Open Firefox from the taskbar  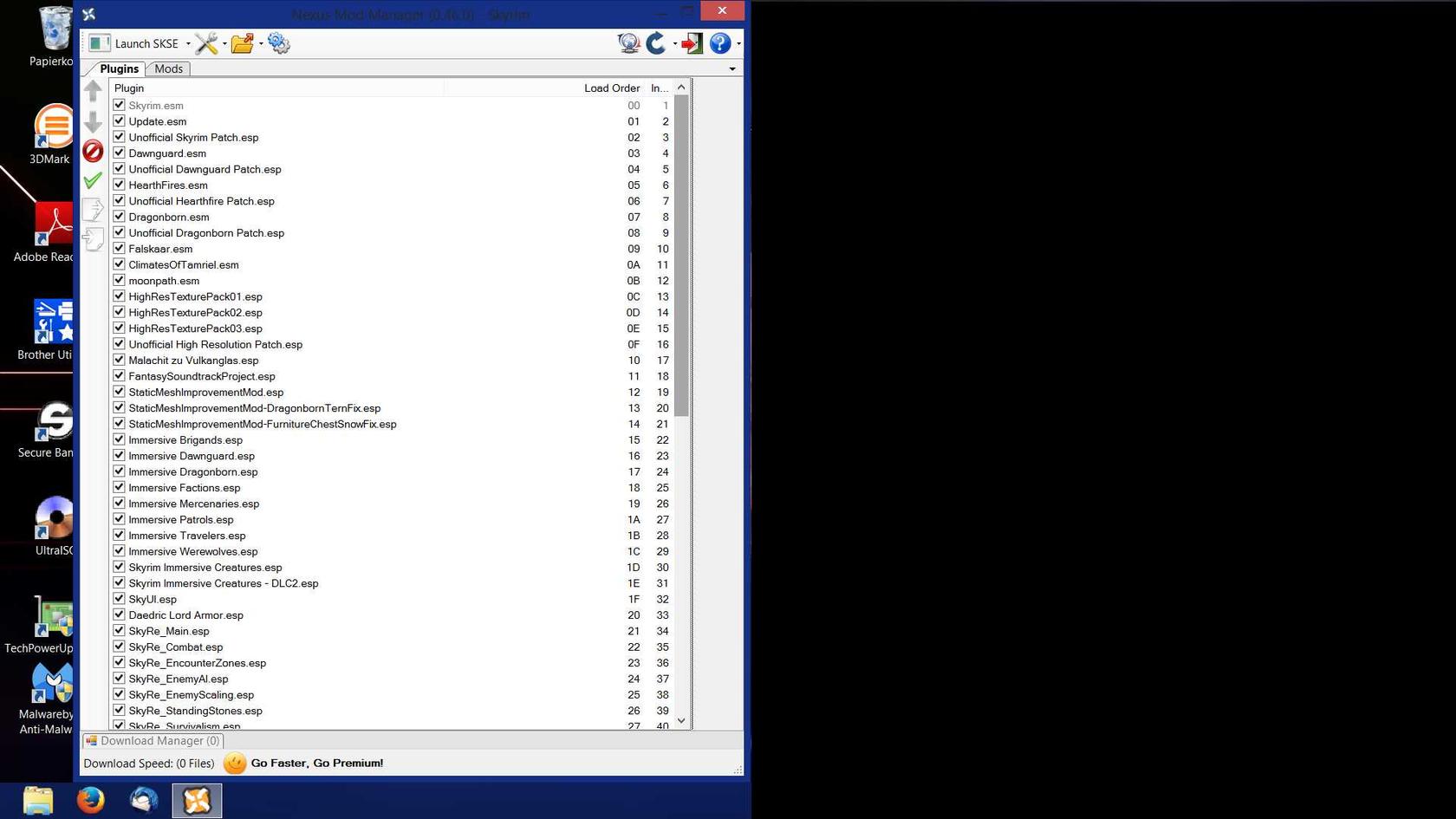[x=91, y=800]
